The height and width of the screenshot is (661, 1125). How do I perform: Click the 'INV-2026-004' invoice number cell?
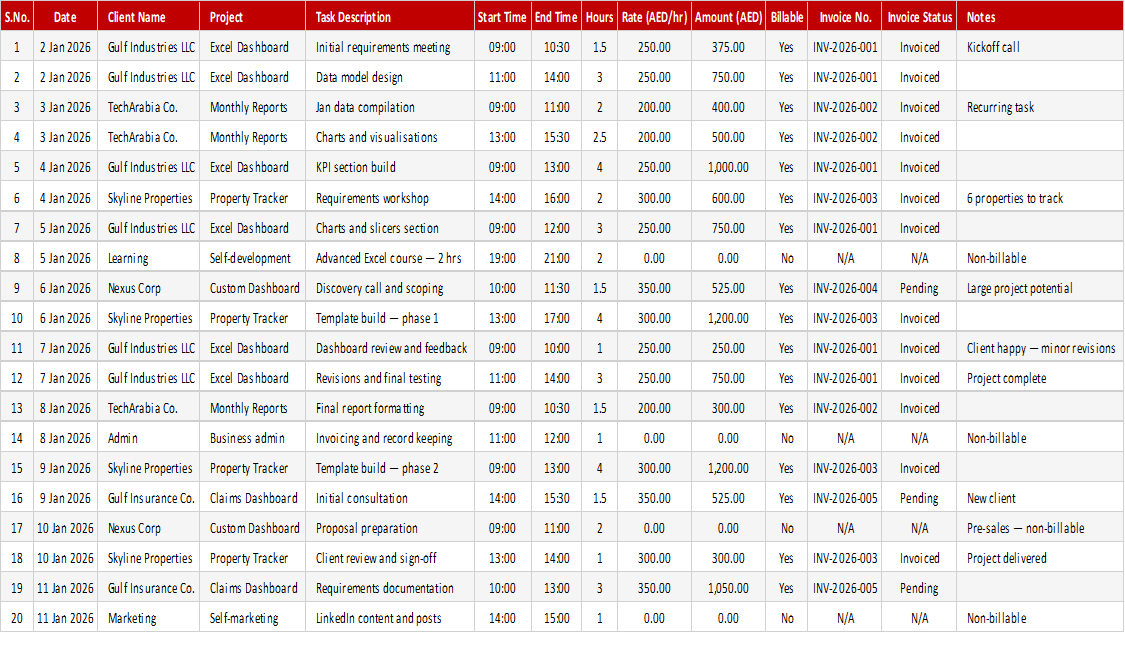(x=845, y=289)
